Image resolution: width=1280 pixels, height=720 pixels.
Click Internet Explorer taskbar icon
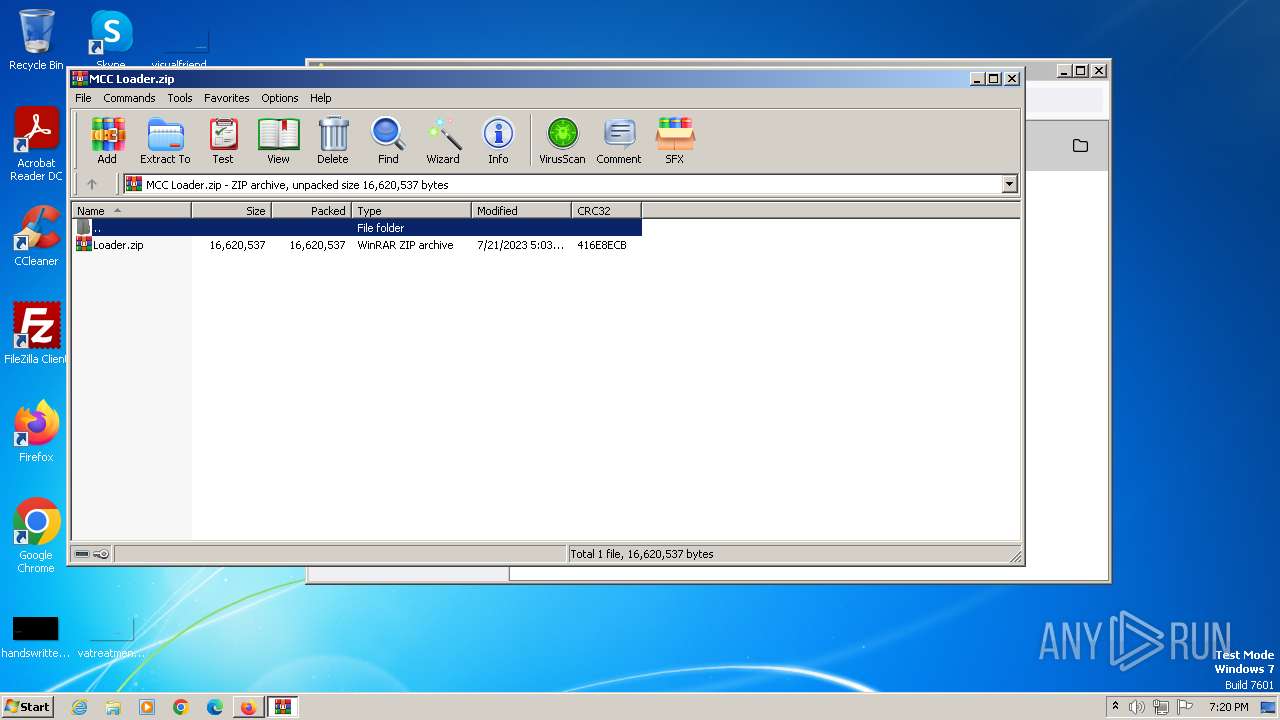79,707
